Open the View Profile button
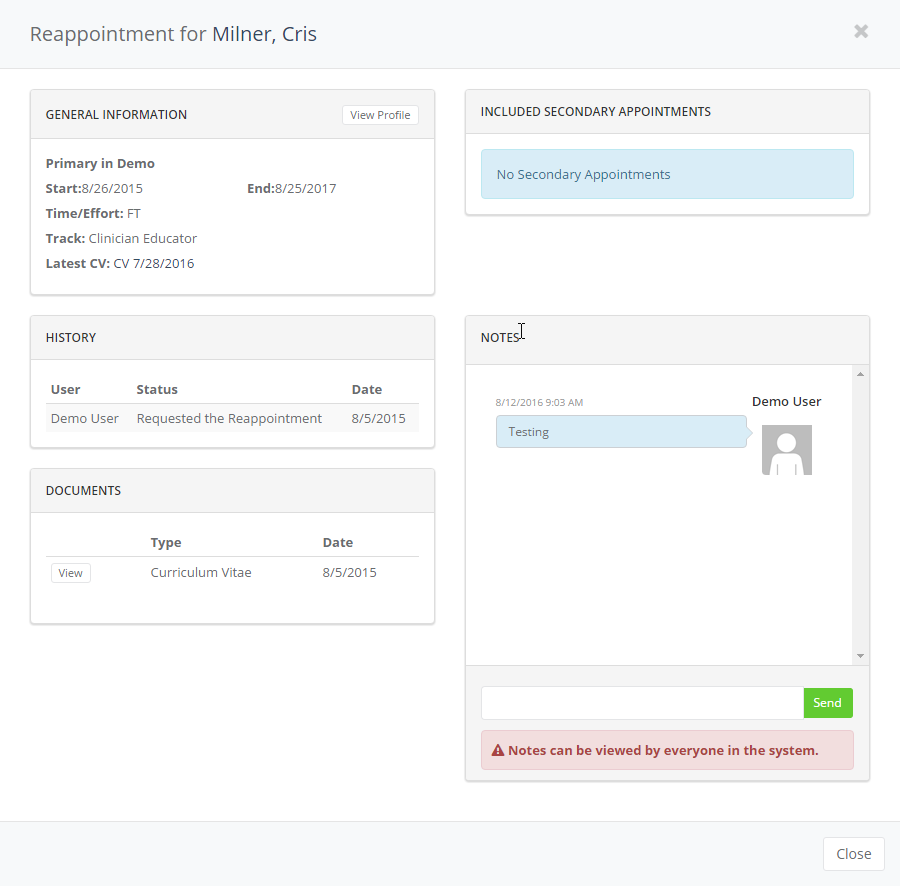 click(380, 115)
